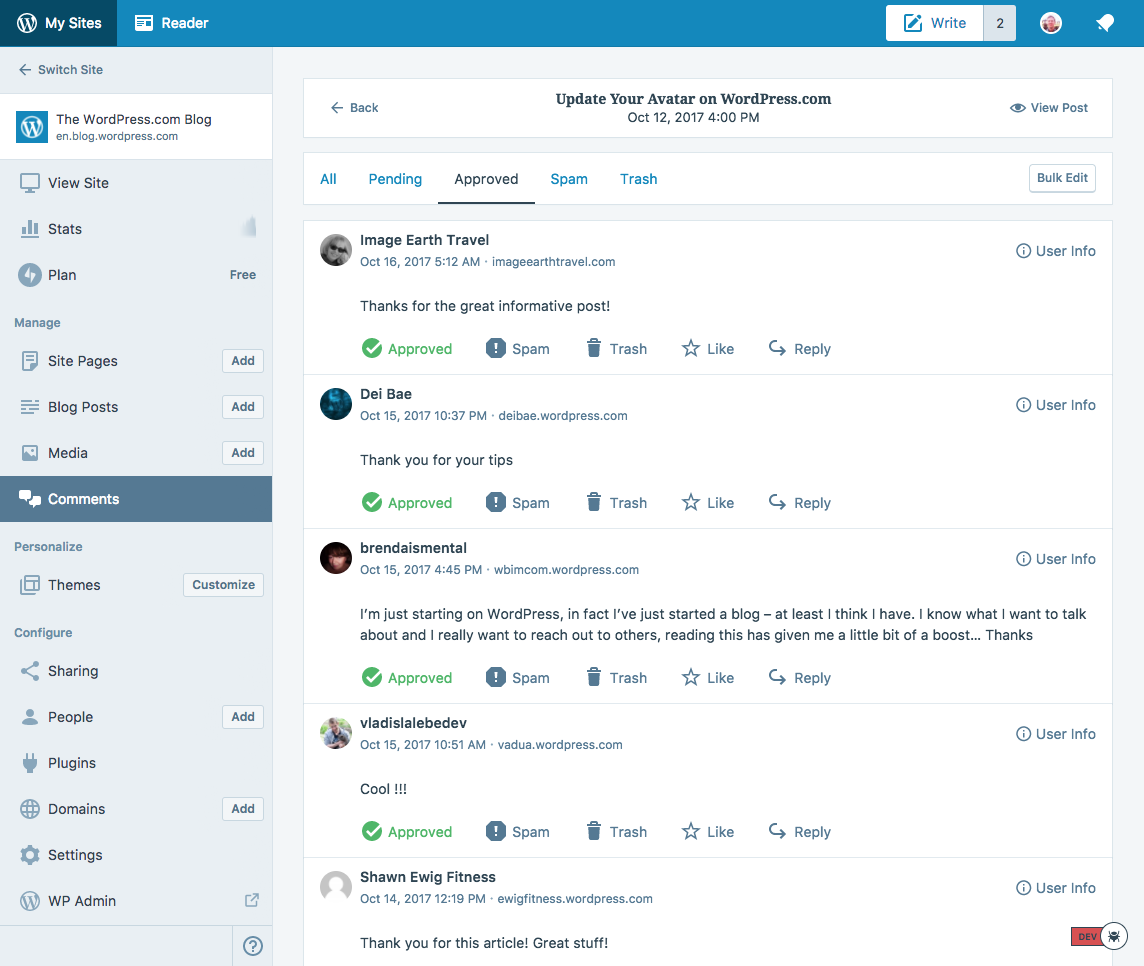This screenshot has width=1144, height=966.
Task: Open User Info for Dei Bae
Action: (x=1056, y=405)
